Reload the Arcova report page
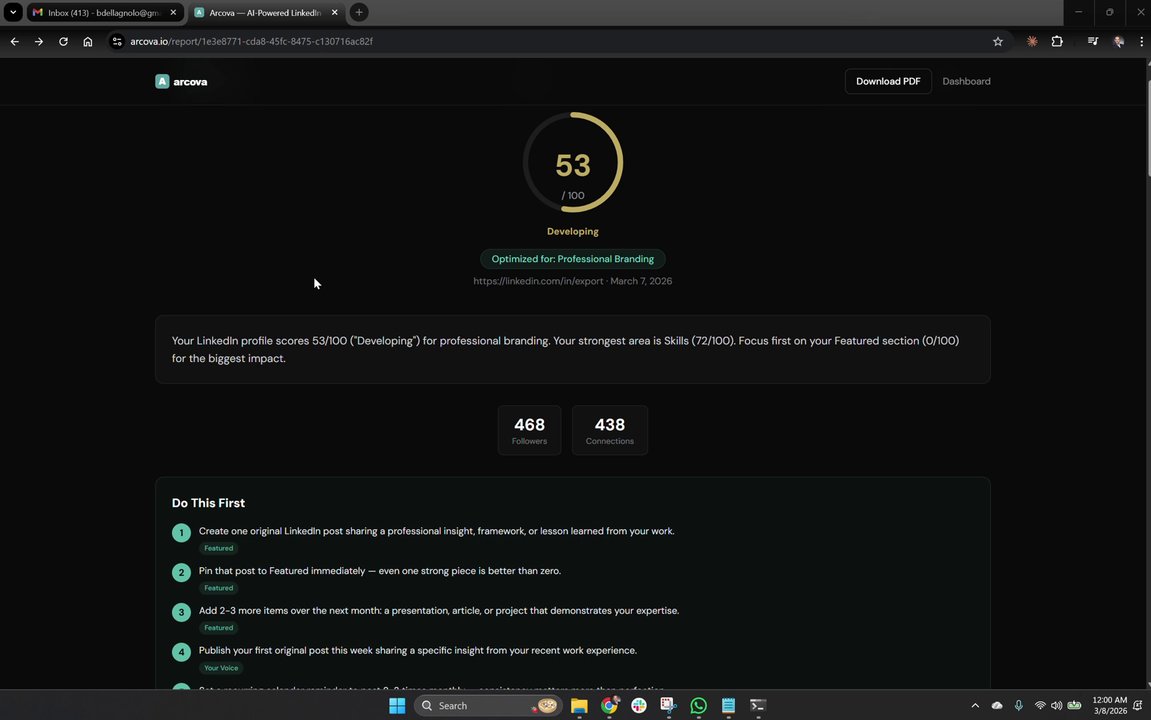The height and width of the screenshot is (720, 1151). click(x=63, y=42)
